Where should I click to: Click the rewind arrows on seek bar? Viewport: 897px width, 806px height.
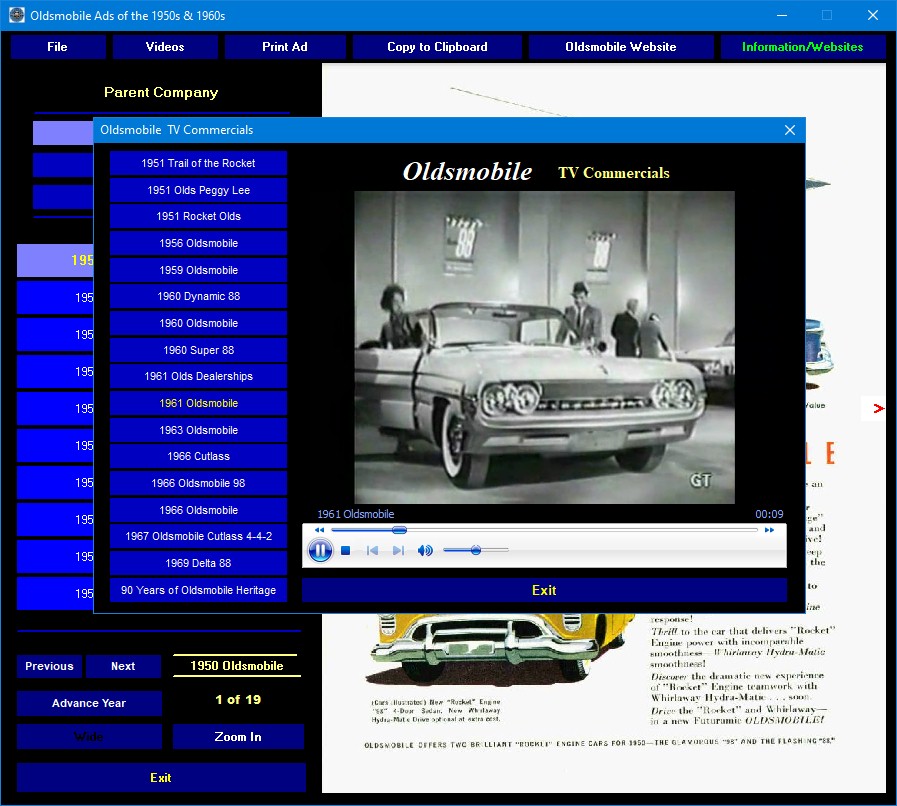click(x=319, y=530)
